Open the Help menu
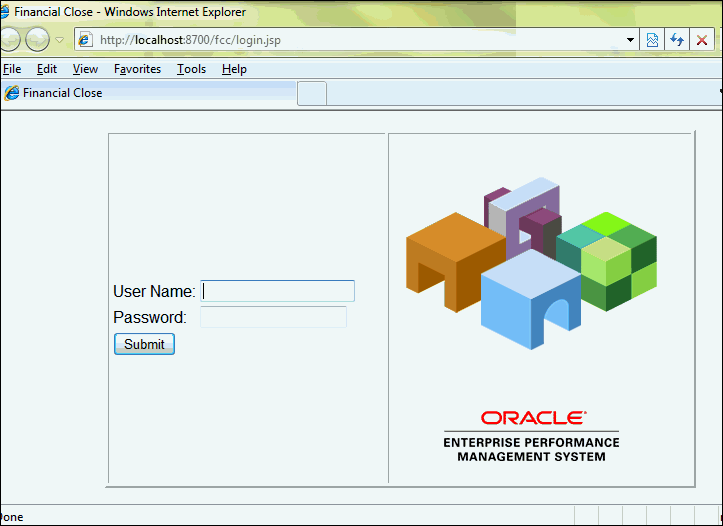This screenshot has height=526, width=723. pos(234,69)
